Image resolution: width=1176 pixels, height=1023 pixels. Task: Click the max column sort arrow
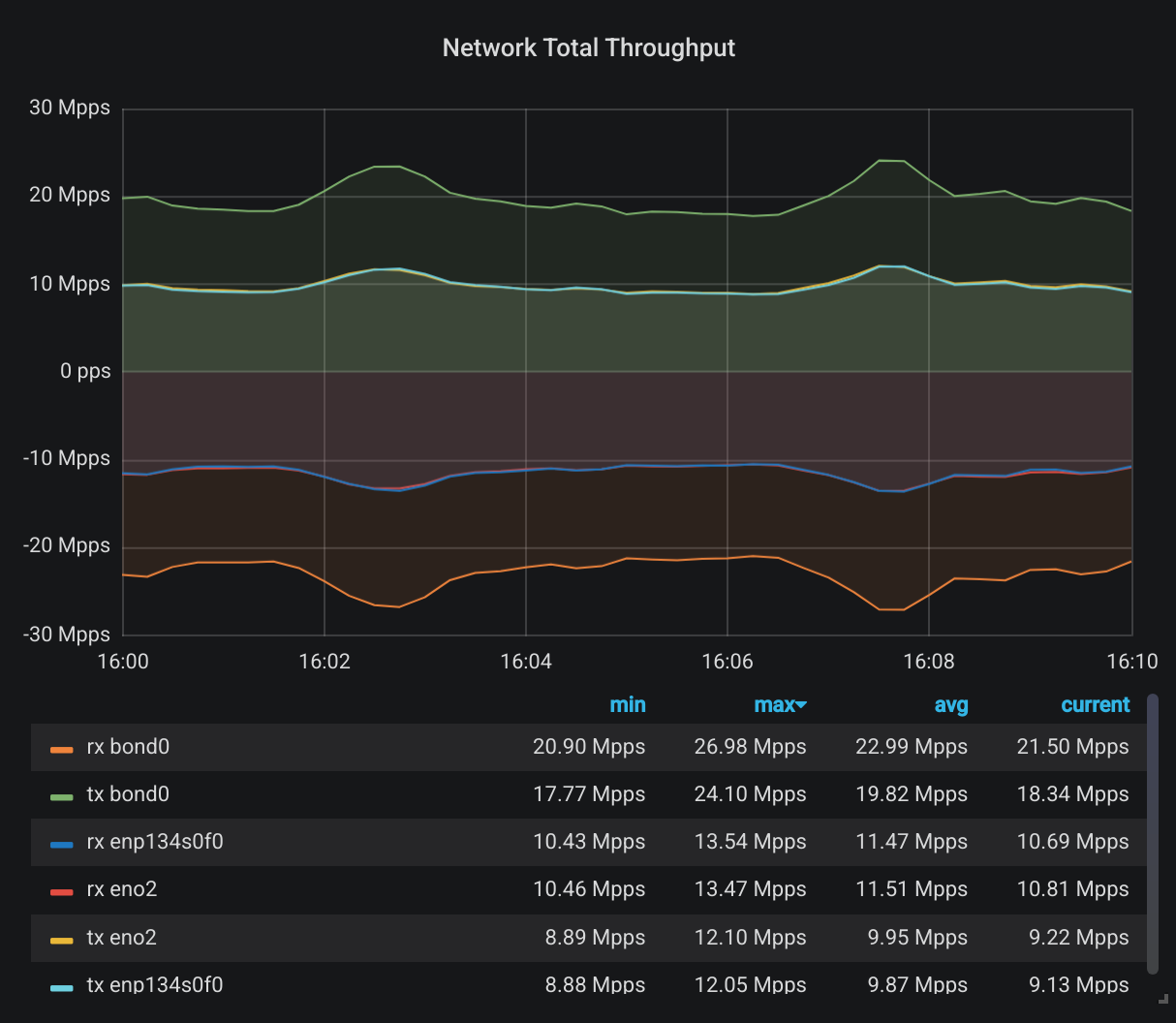[801, 705]
